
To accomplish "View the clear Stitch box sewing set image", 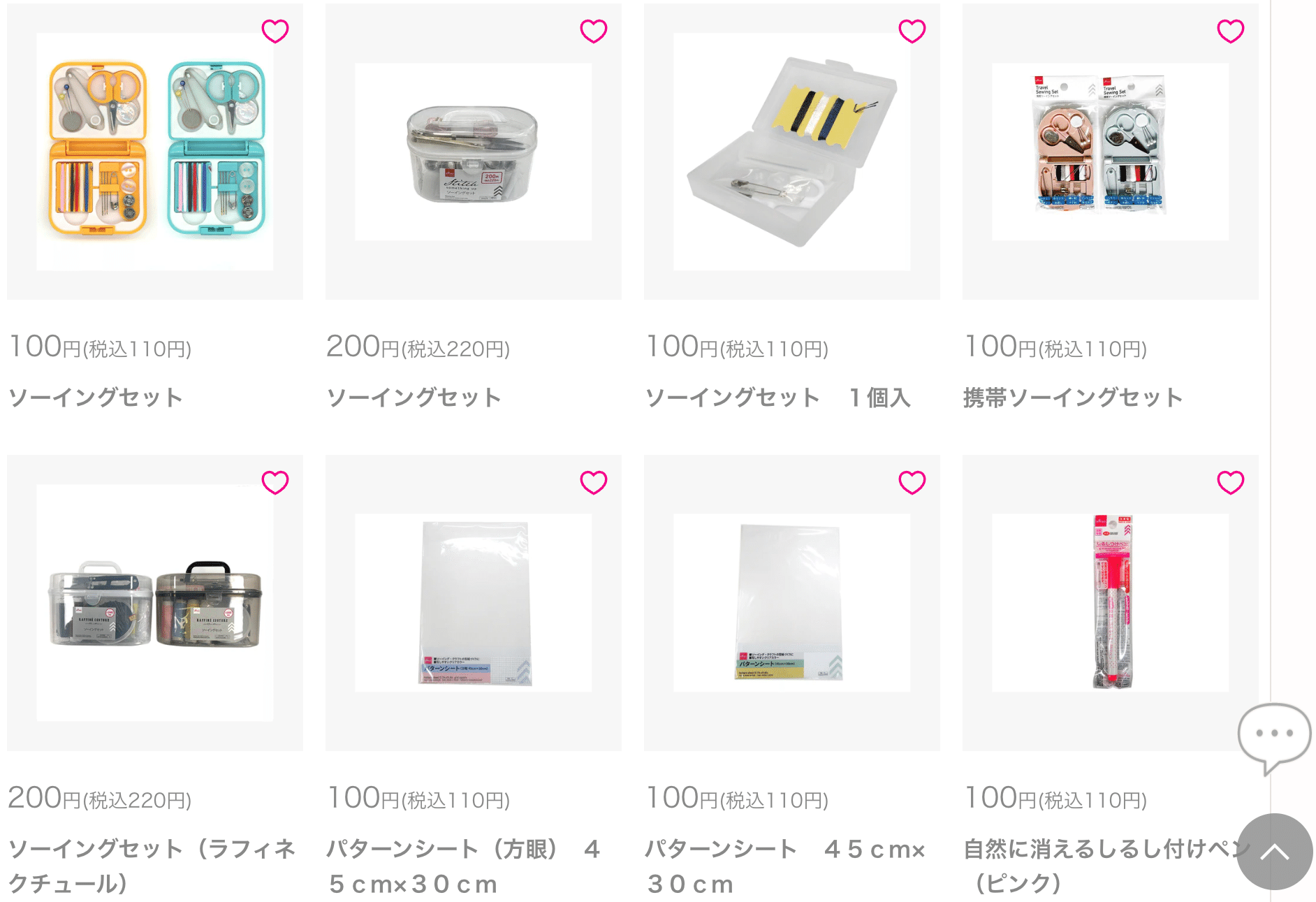I will [474, 152].
